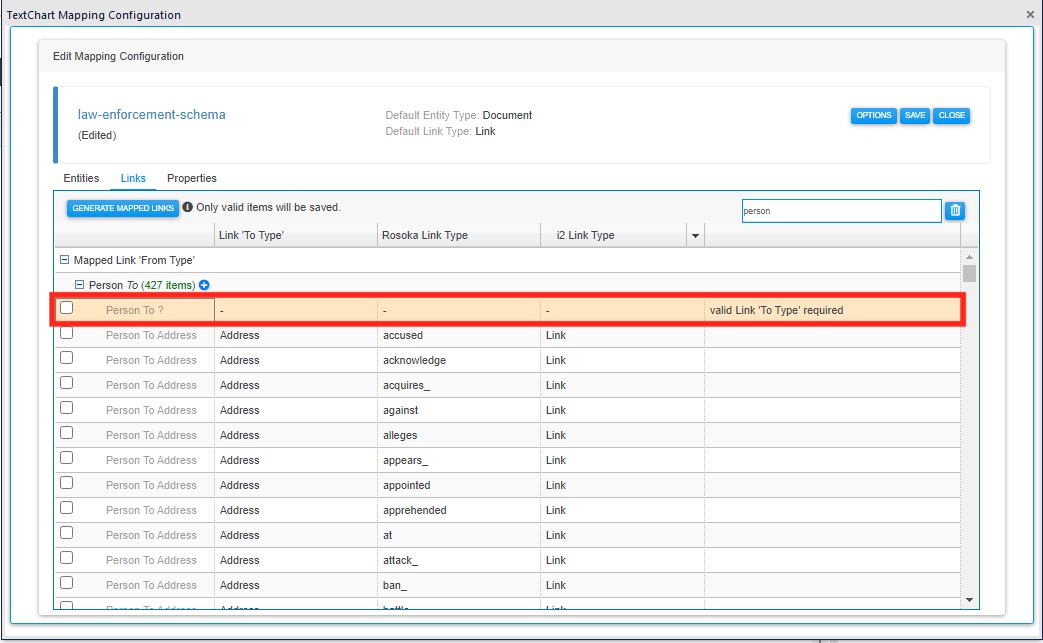Collapse the Mapped Link 'From Type' group
Viewport: 1043px width, 643px height.
coord(64,259)
